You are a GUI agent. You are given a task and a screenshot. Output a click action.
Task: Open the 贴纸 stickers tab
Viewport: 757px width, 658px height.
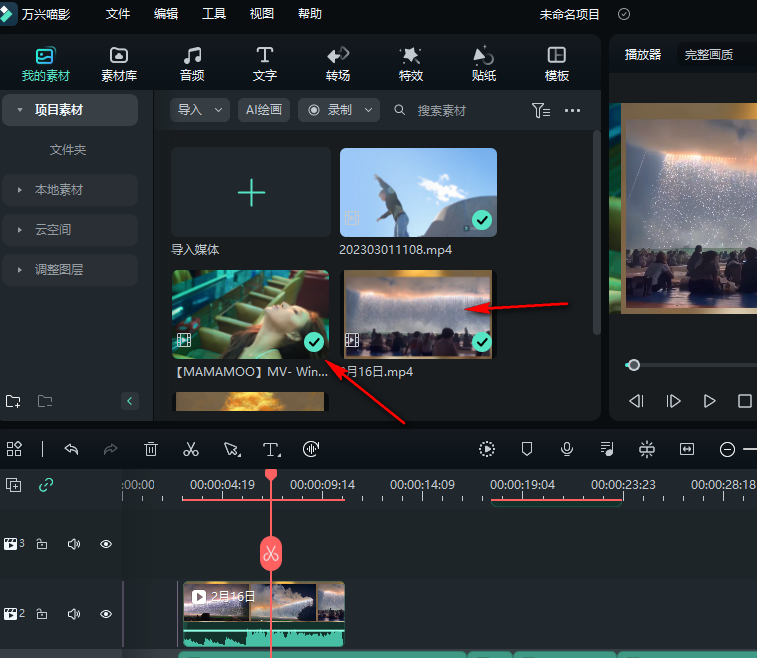[484, 64]
